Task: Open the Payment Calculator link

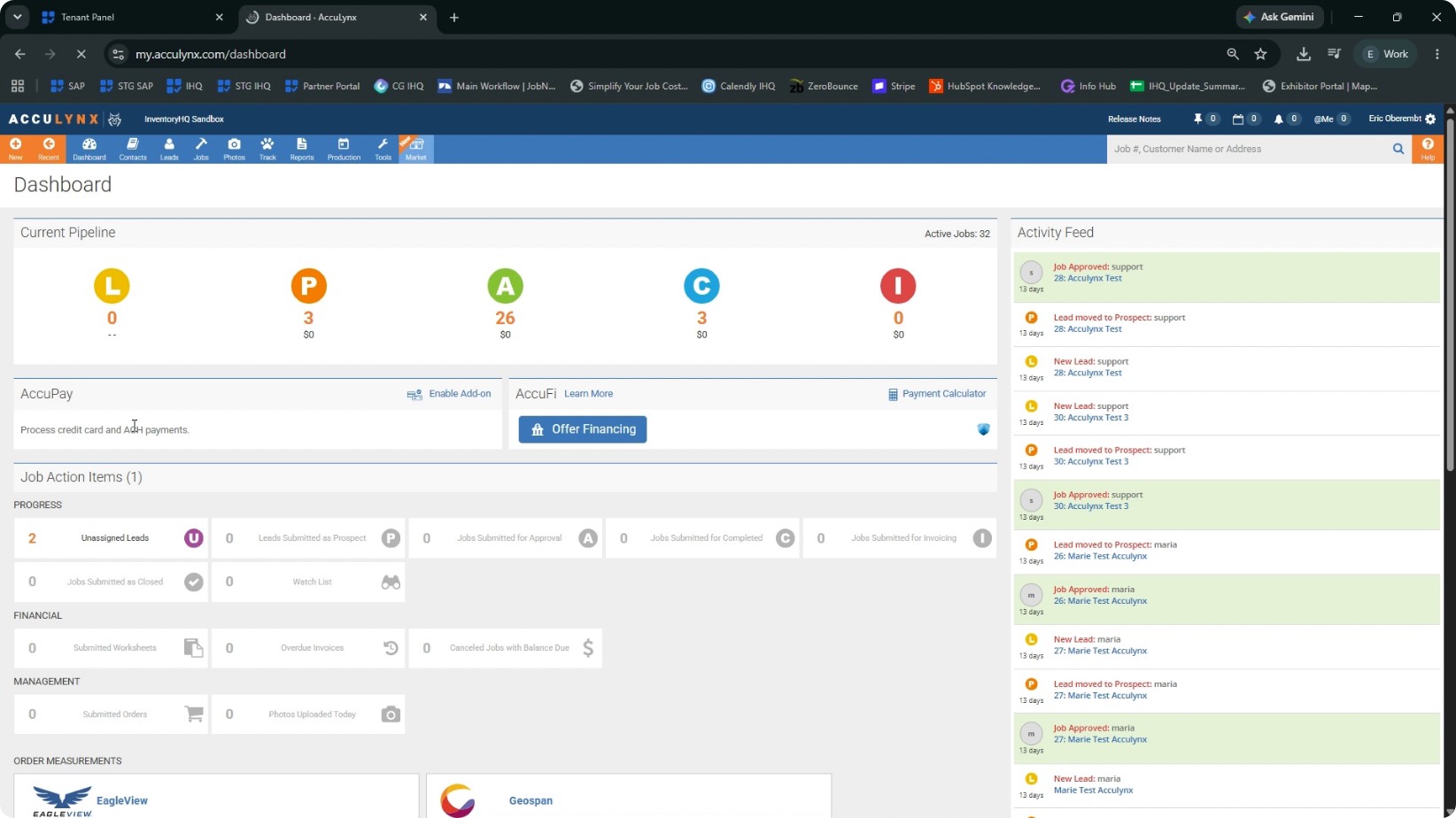Action: pyautogui.click(x=937, y=394)
